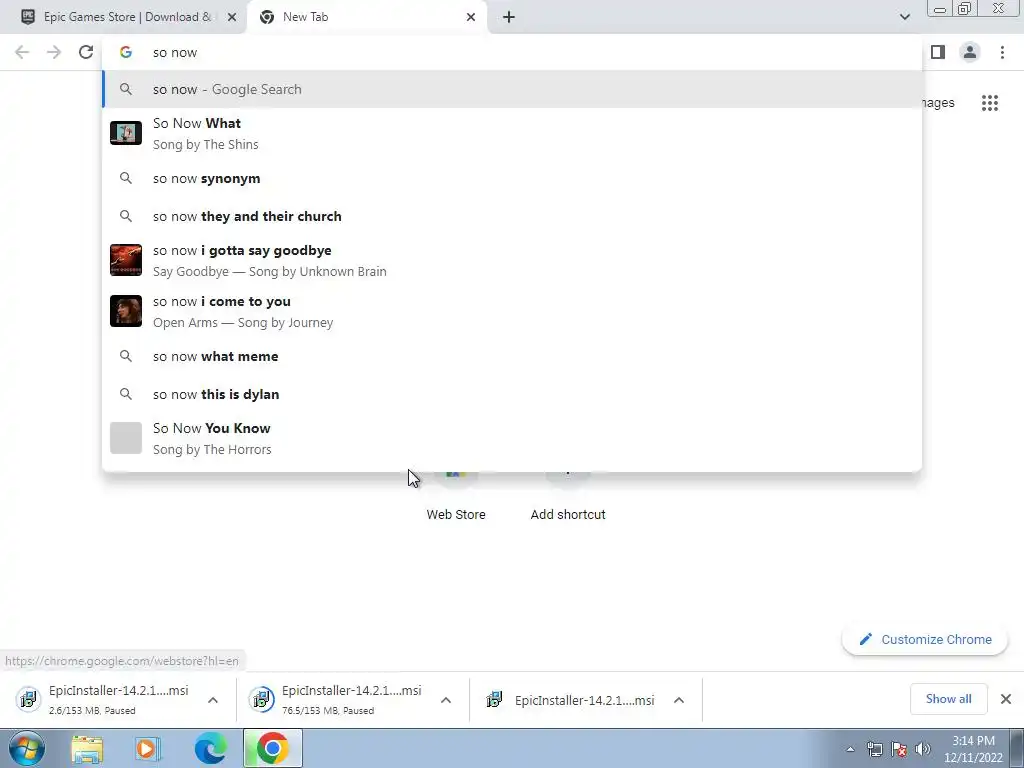Click search icon beside 'so now what meme'
Image resolution: width=1024 pixels, height=768 pixels.
(125, 357)
